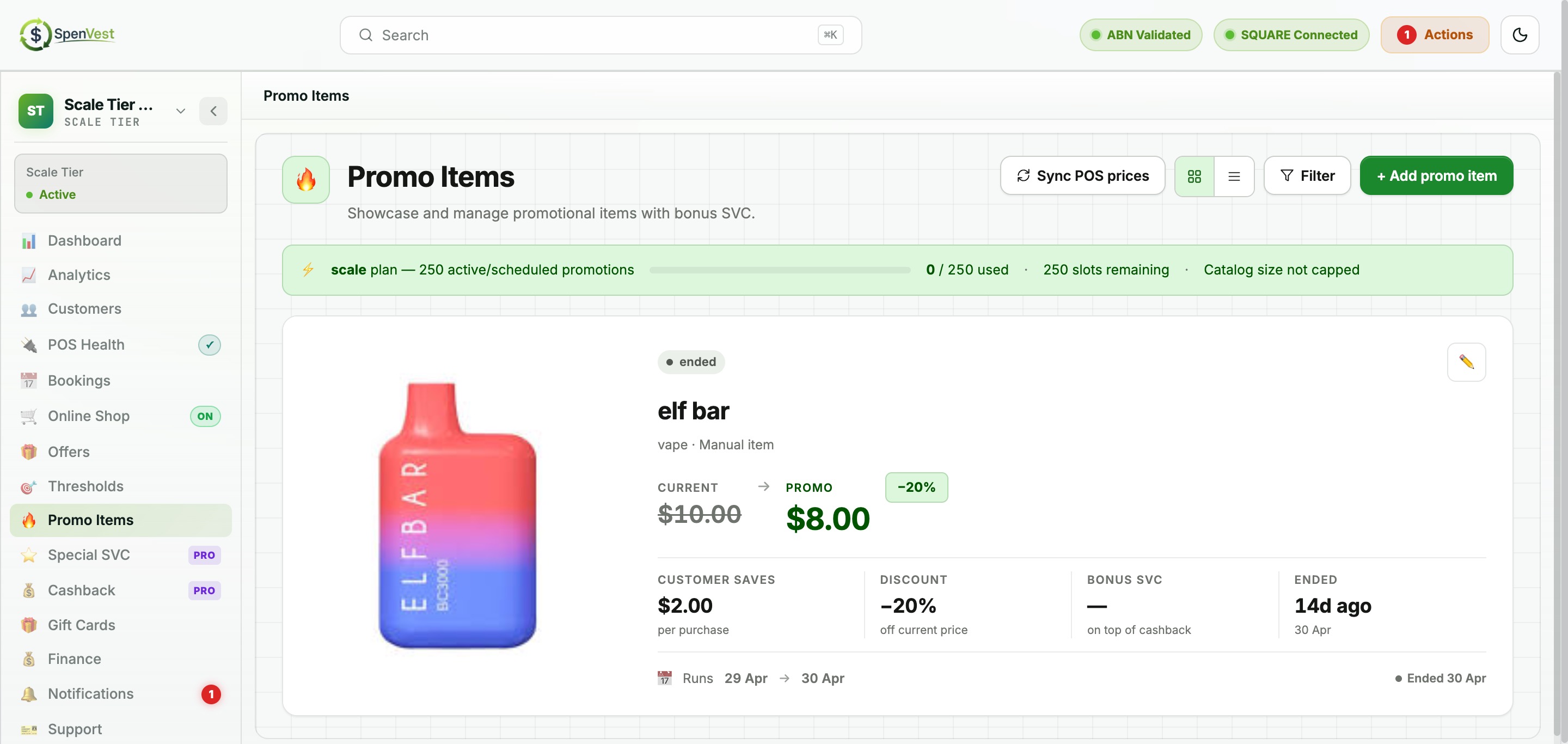Image resolution: width=1568 pixels, height=744 pixels.
Task: Go to Gift Cards in sidebar
Action: coord(120,625)
